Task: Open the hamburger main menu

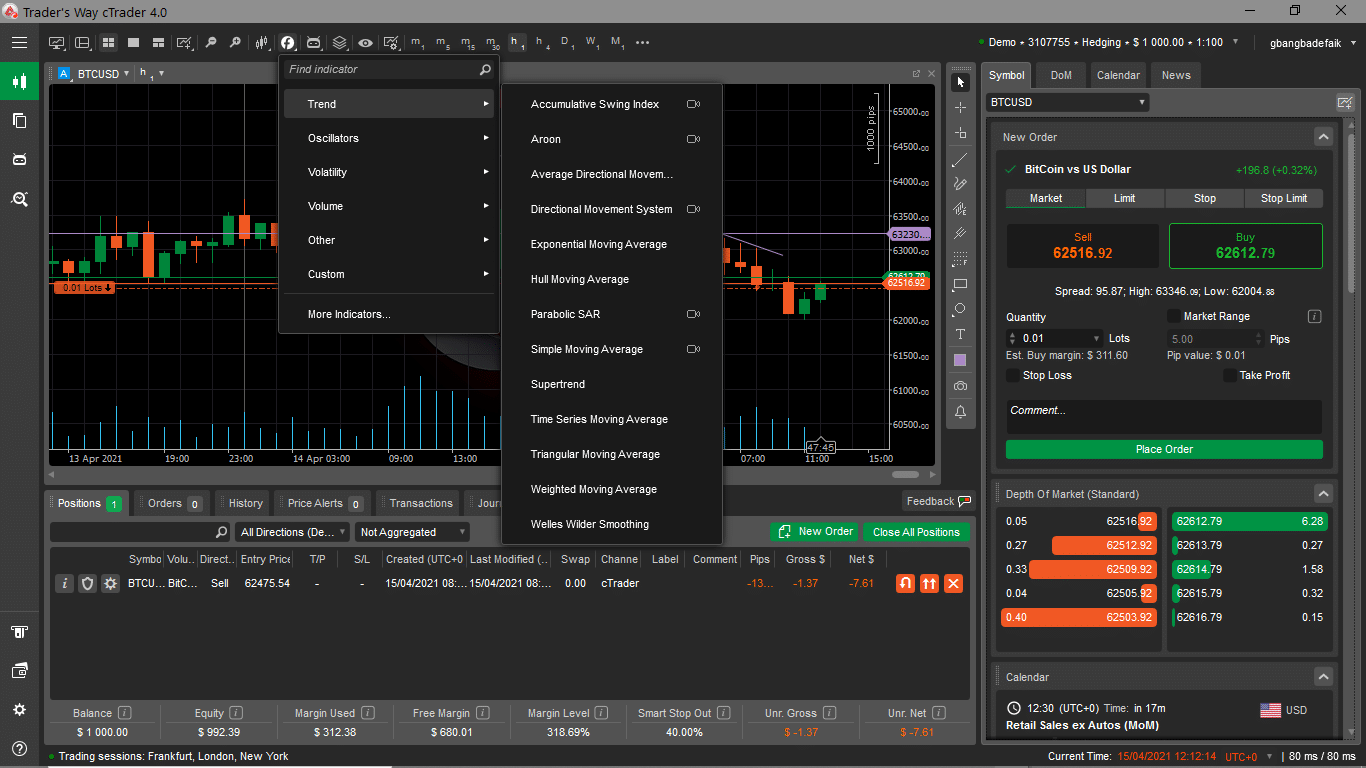Action: [19, 42]
